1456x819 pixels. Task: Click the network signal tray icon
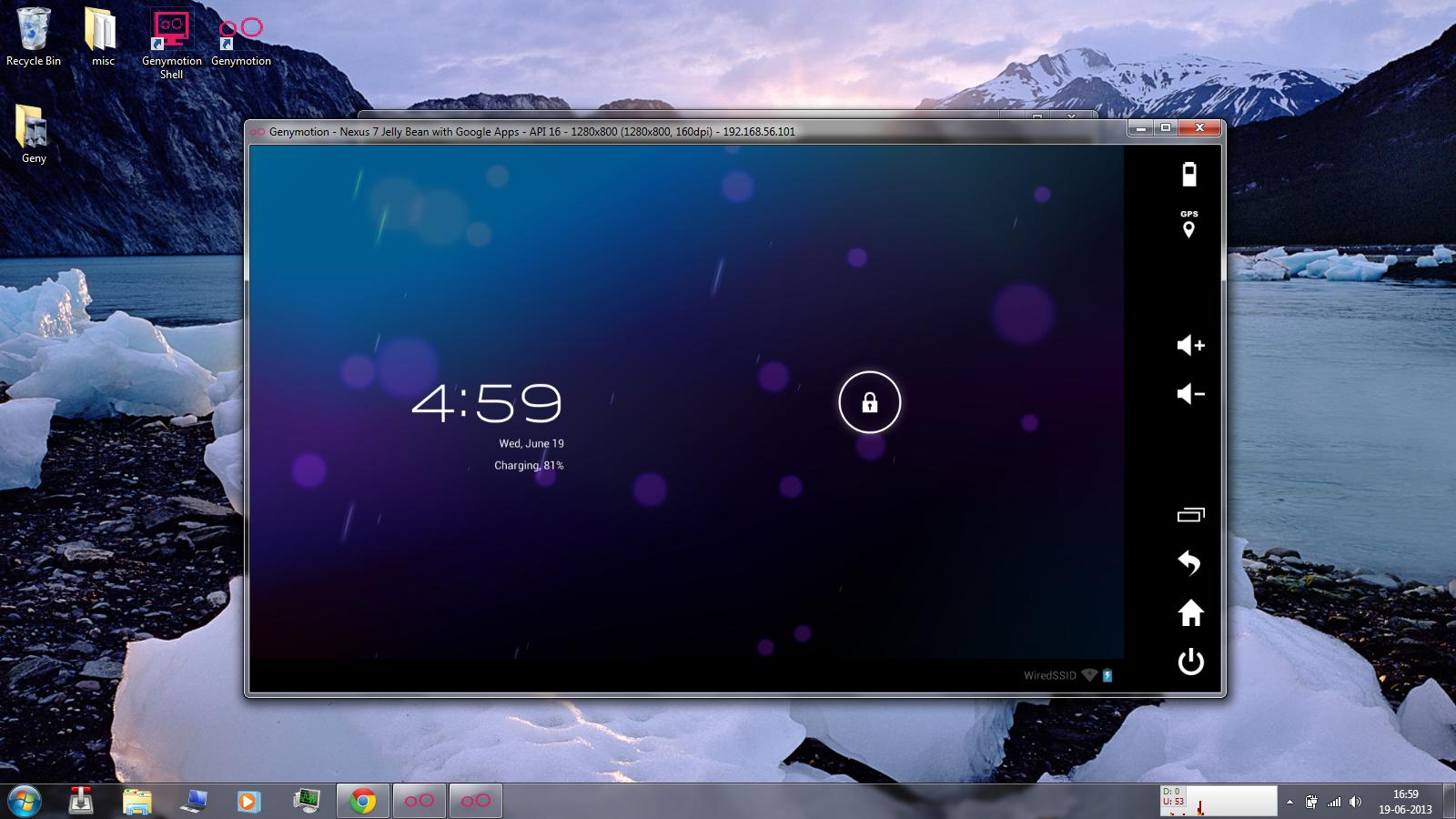click(x=1336, y=802)
